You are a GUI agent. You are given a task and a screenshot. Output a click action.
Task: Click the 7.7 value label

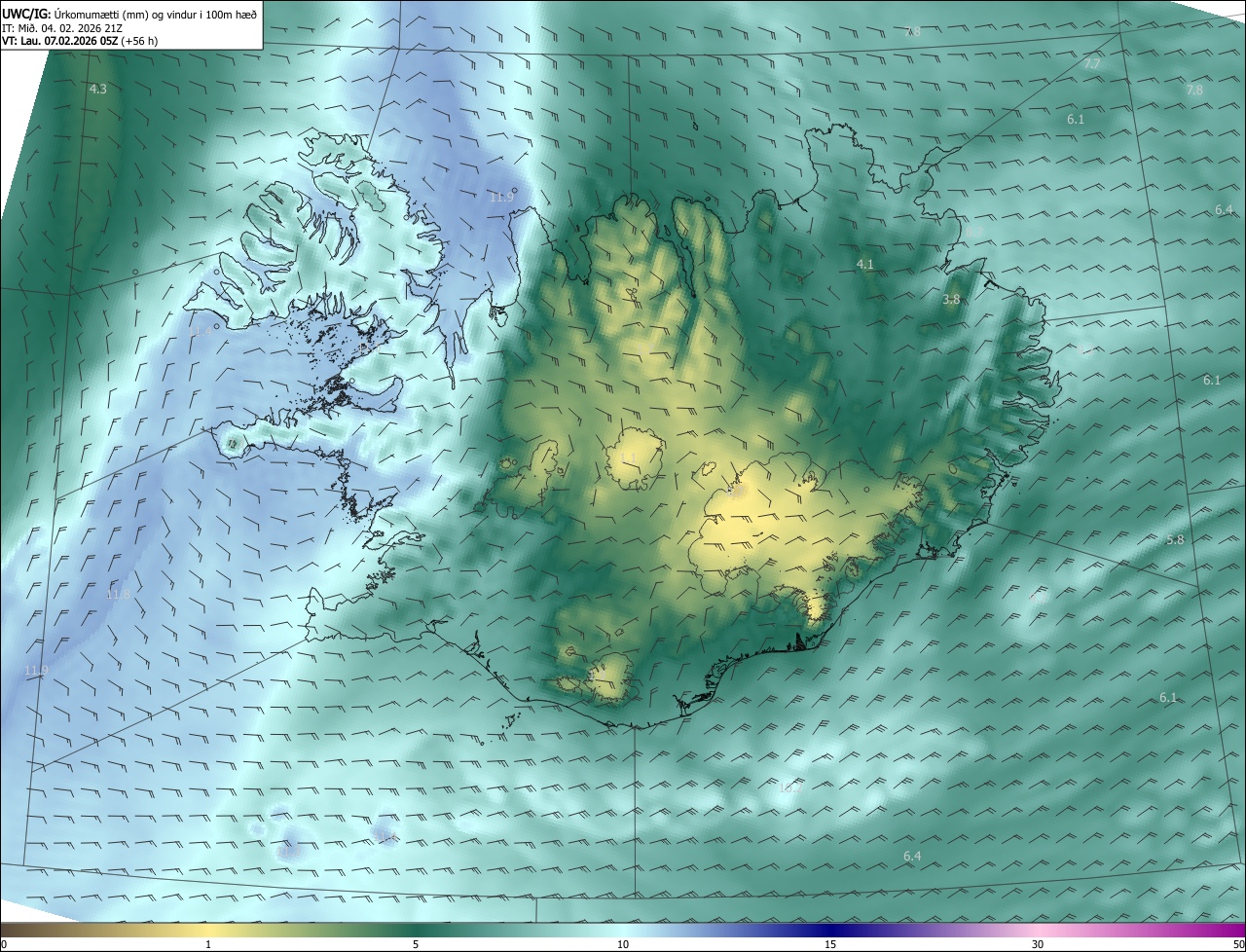[x=1092, y=64]
